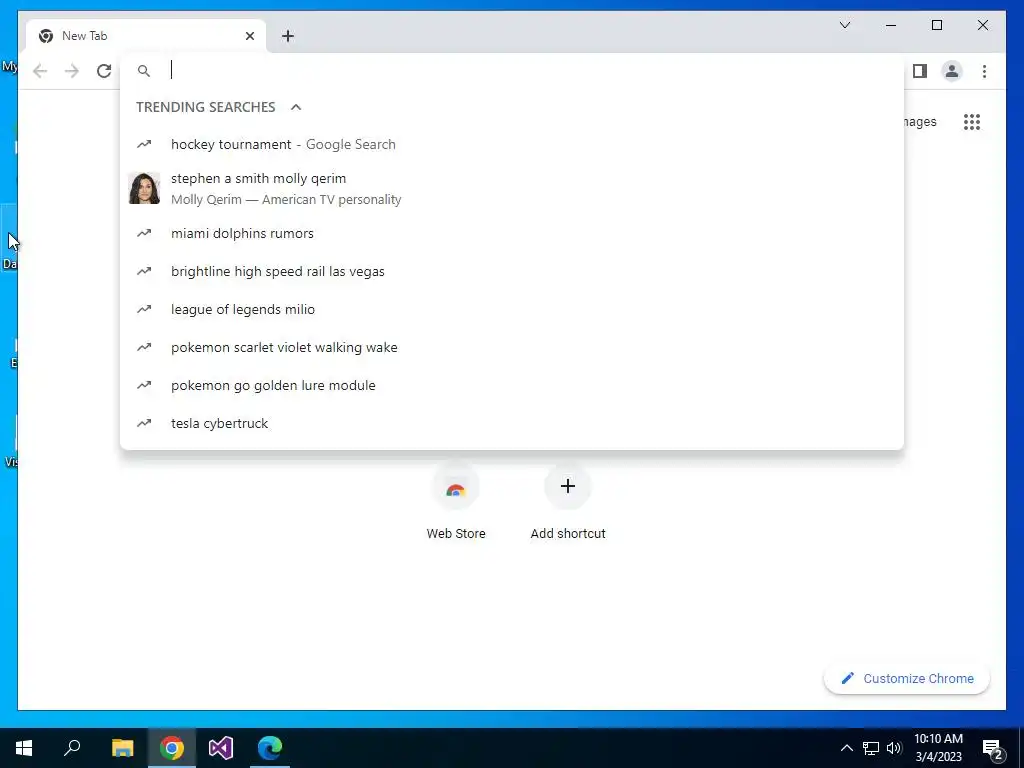The width and height of the screenshot is (1024, 768).
Task: Click the back navigation arrow
Action: pyautogui.click(x=40, y=71)
